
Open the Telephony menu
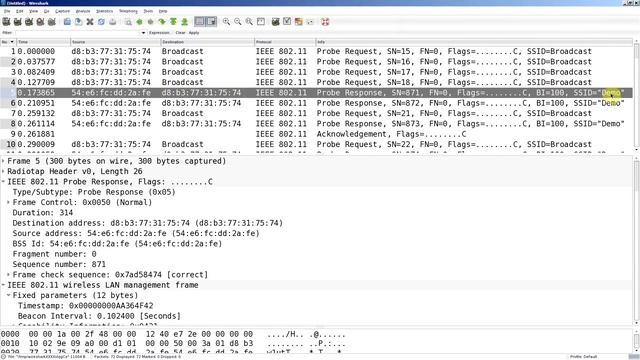(x=128, y=11)
